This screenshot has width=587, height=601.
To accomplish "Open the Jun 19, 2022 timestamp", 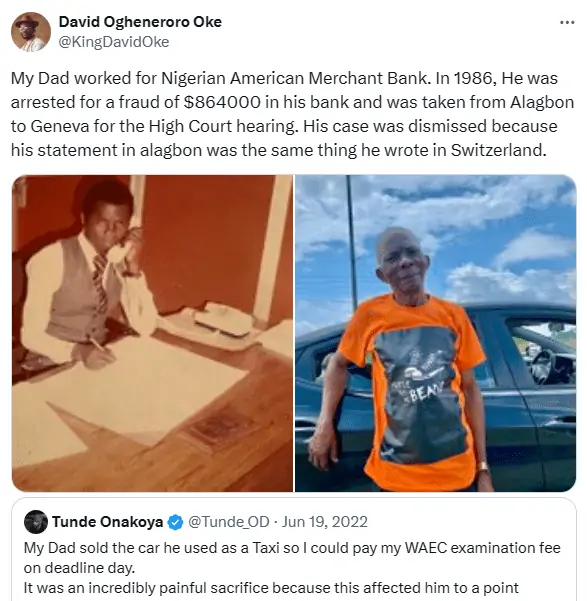I will click(x=325, y=522).
